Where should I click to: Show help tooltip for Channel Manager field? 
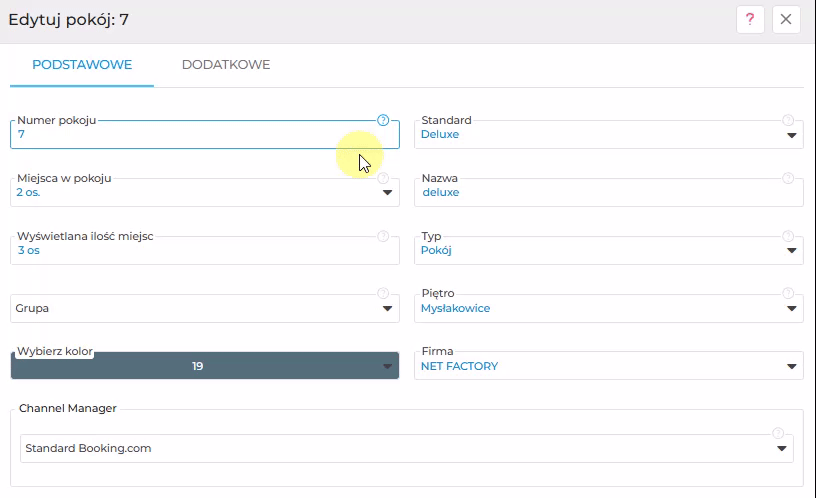(777, 433)
